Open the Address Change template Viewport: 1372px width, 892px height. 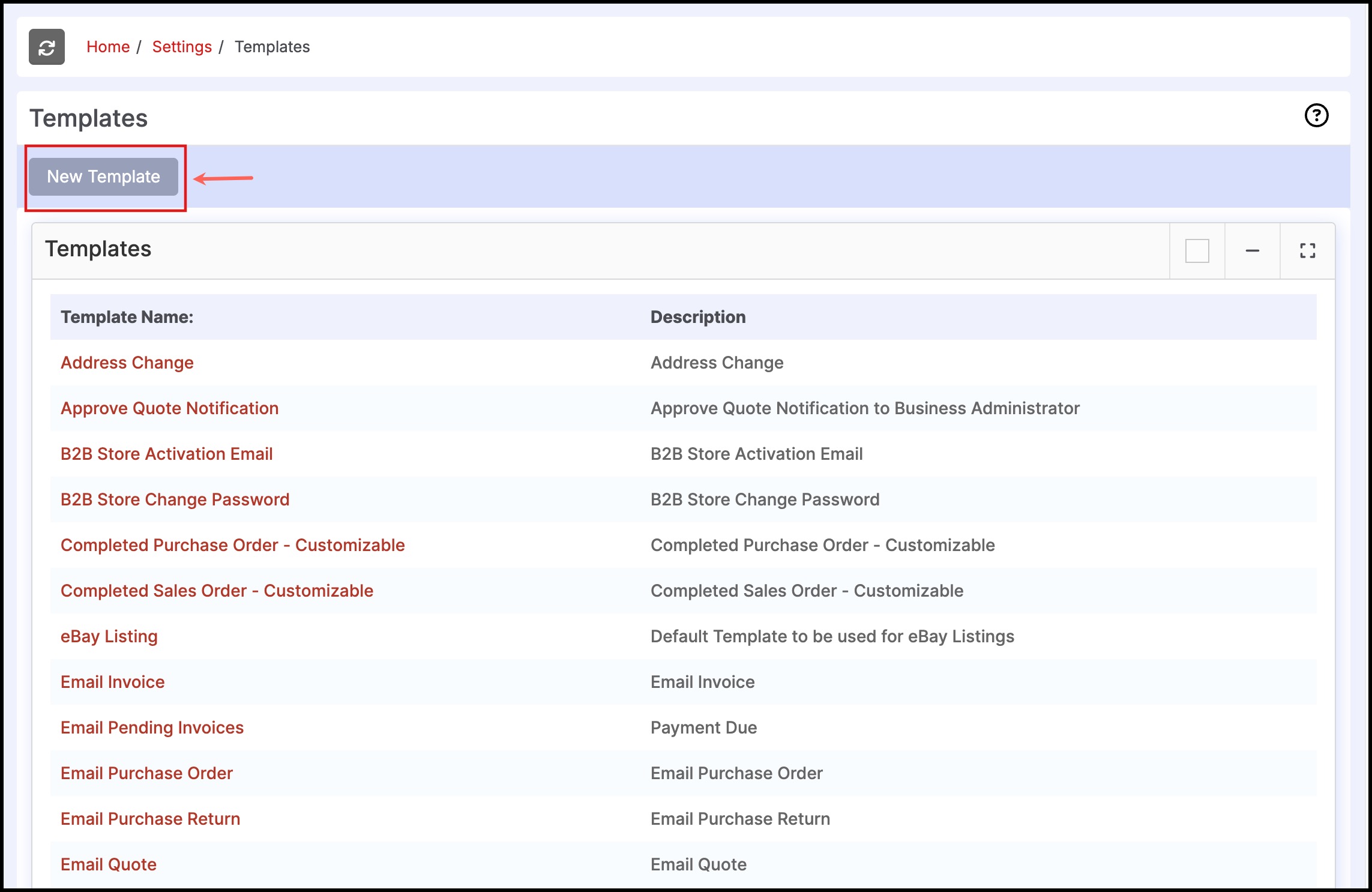coord(127,363)
